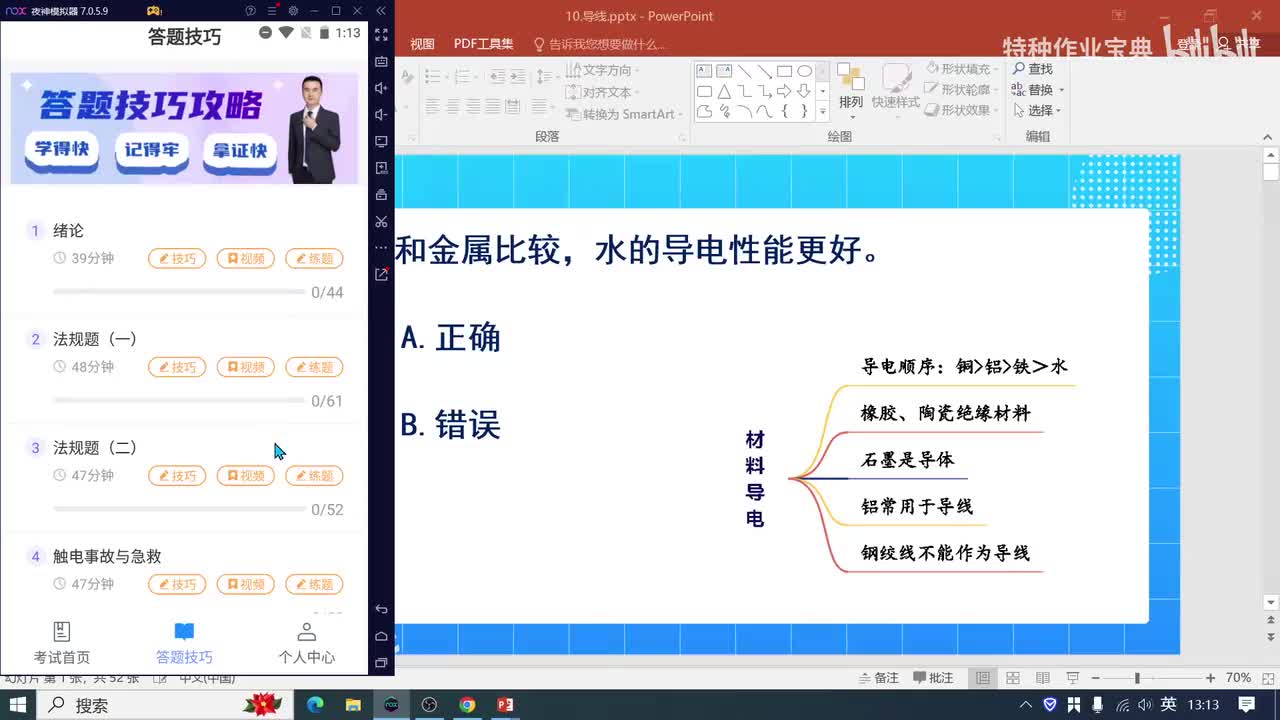1280x720 pixels.
Task: Open 形状效果 dropdown
Action: coord(962,111)
